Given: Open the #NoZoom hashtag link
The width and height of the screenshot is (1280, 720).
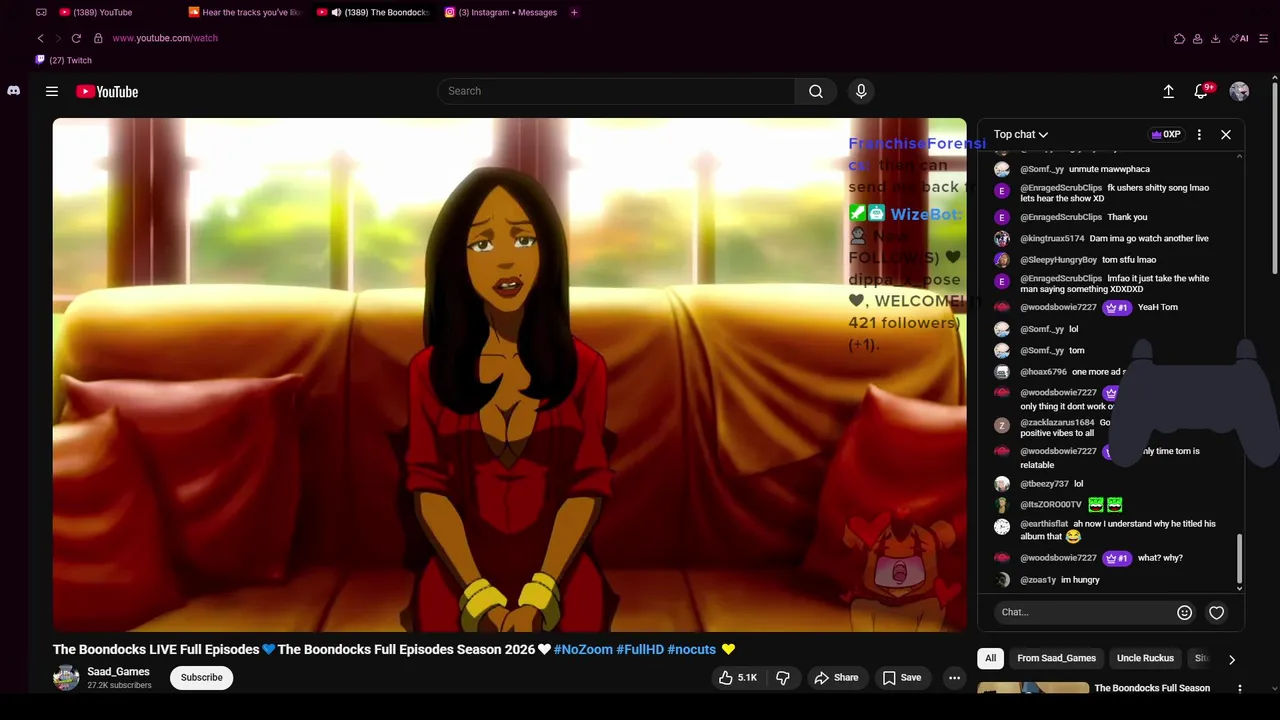Looking at the screenshot, I should click(583, 650).
